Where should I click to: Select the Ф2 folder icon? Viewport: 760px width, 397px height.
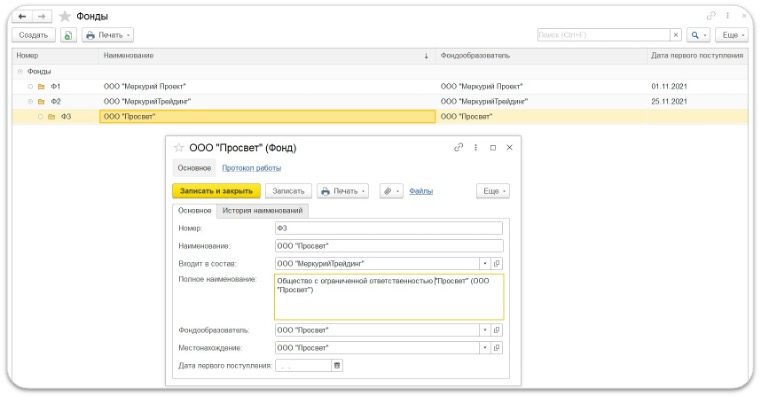[41, 101]
